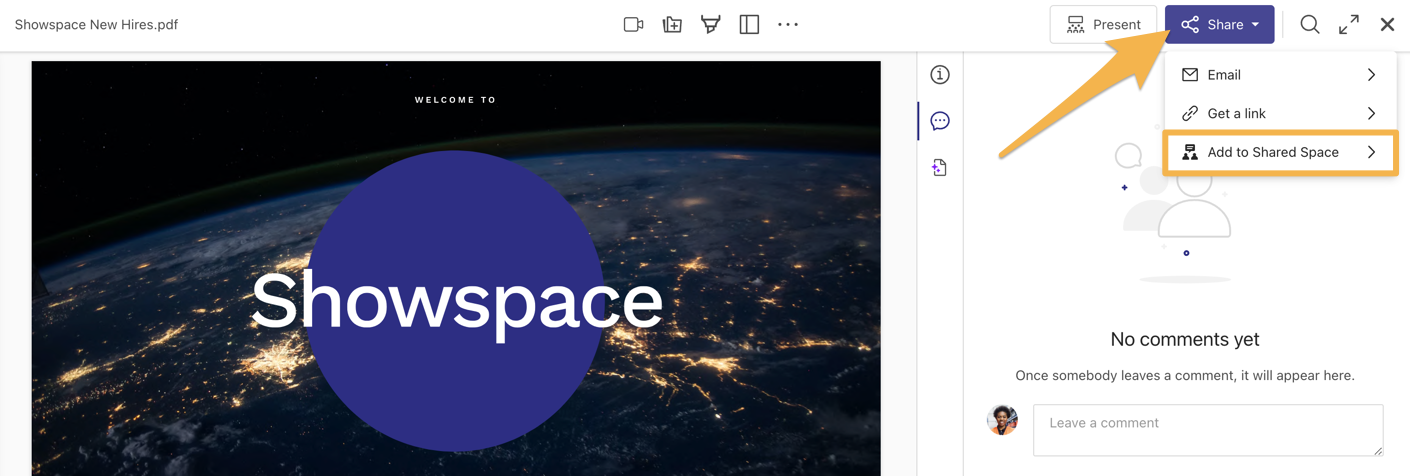
Task: Expand the Get a link chevron
Action: [x=1371, y=113]
